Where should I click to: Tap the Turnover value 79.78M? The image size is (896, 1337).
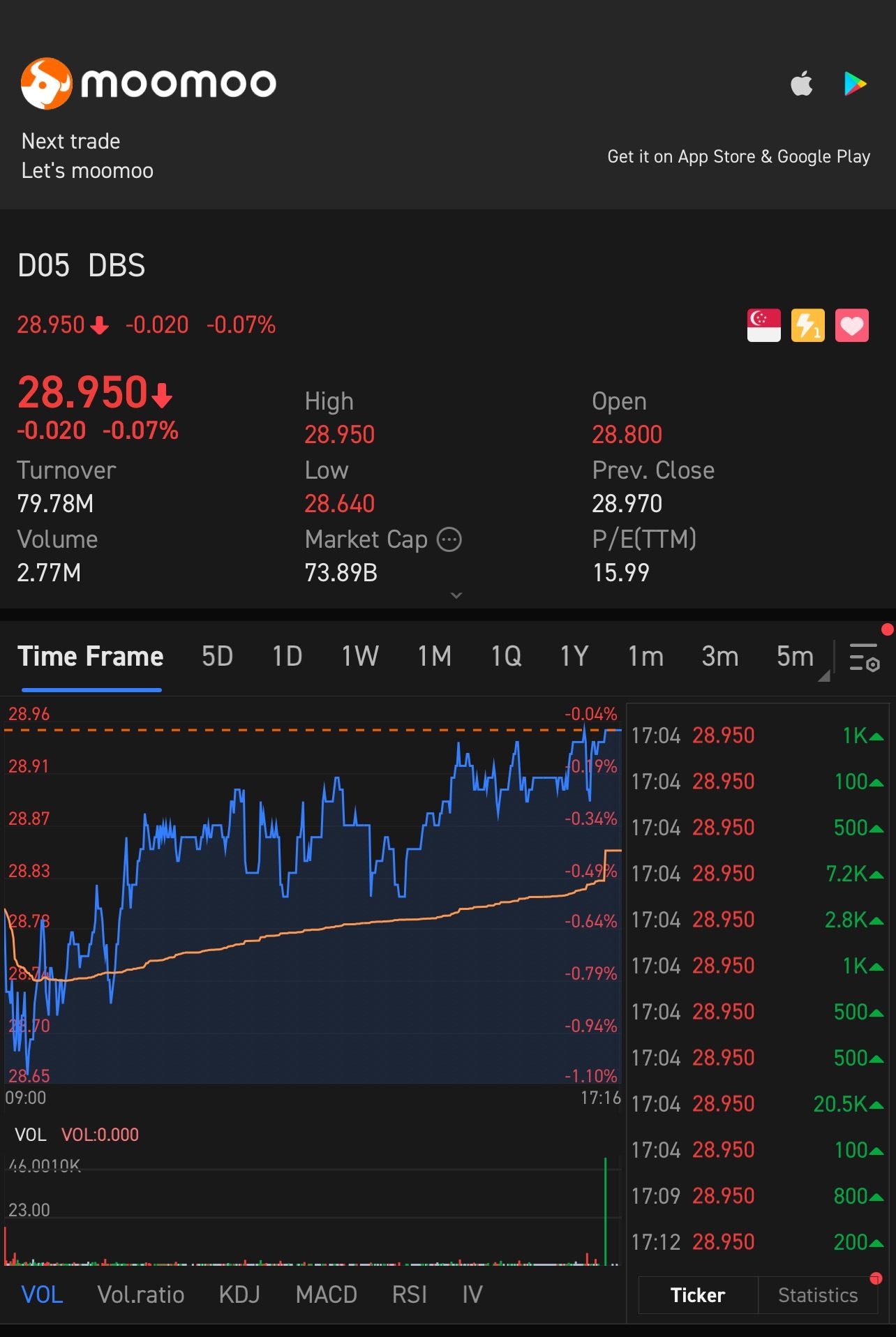[x=55, y=503]
